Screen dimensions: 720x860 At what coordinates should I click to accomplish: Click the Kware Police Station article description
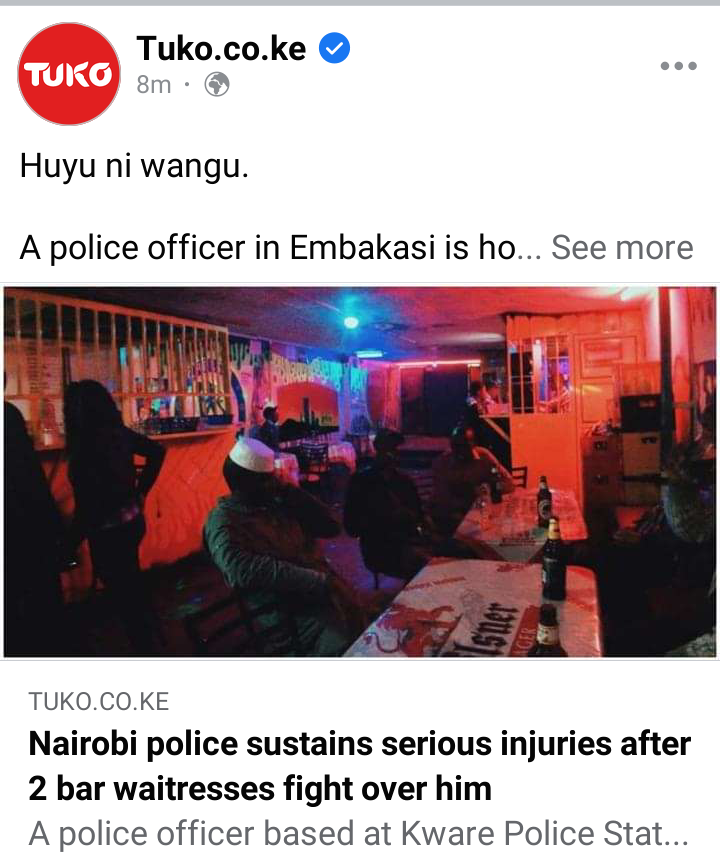pyautogui.click(x=359, y=834)
